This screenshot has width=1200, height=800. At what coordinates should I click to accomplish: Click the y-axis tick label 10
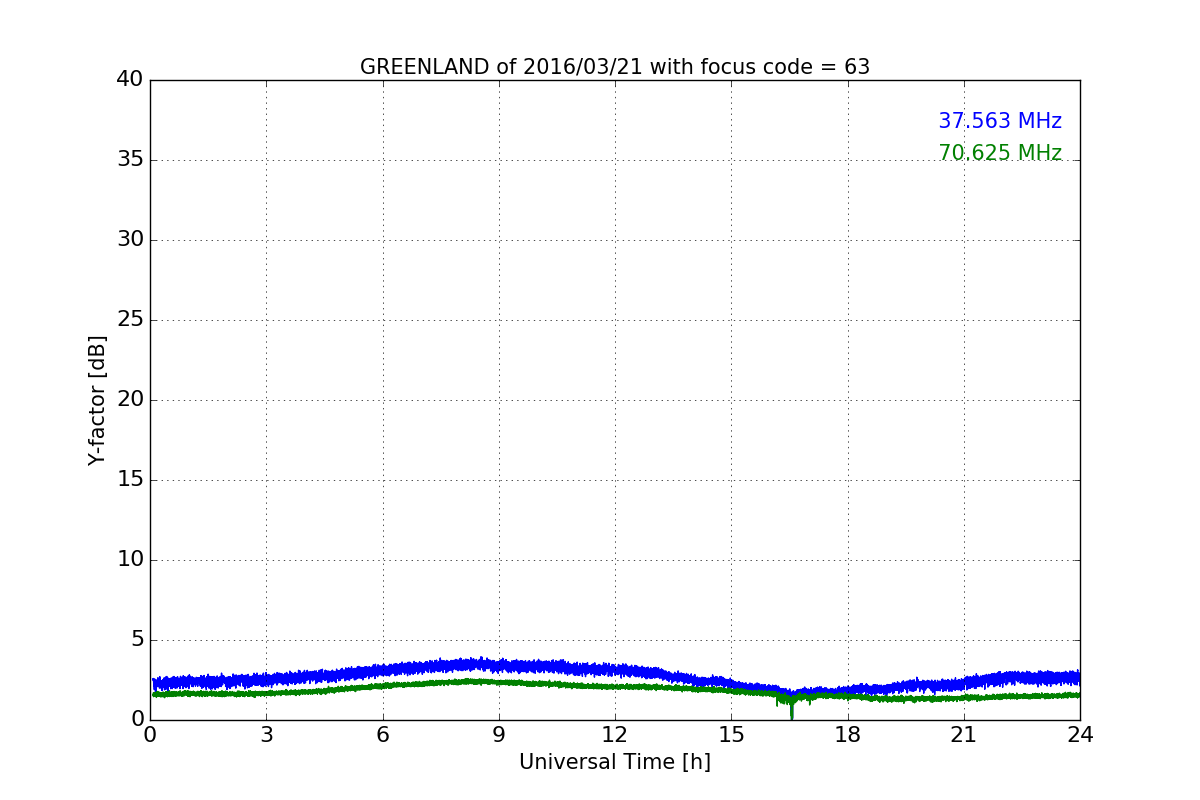[130, 559]
